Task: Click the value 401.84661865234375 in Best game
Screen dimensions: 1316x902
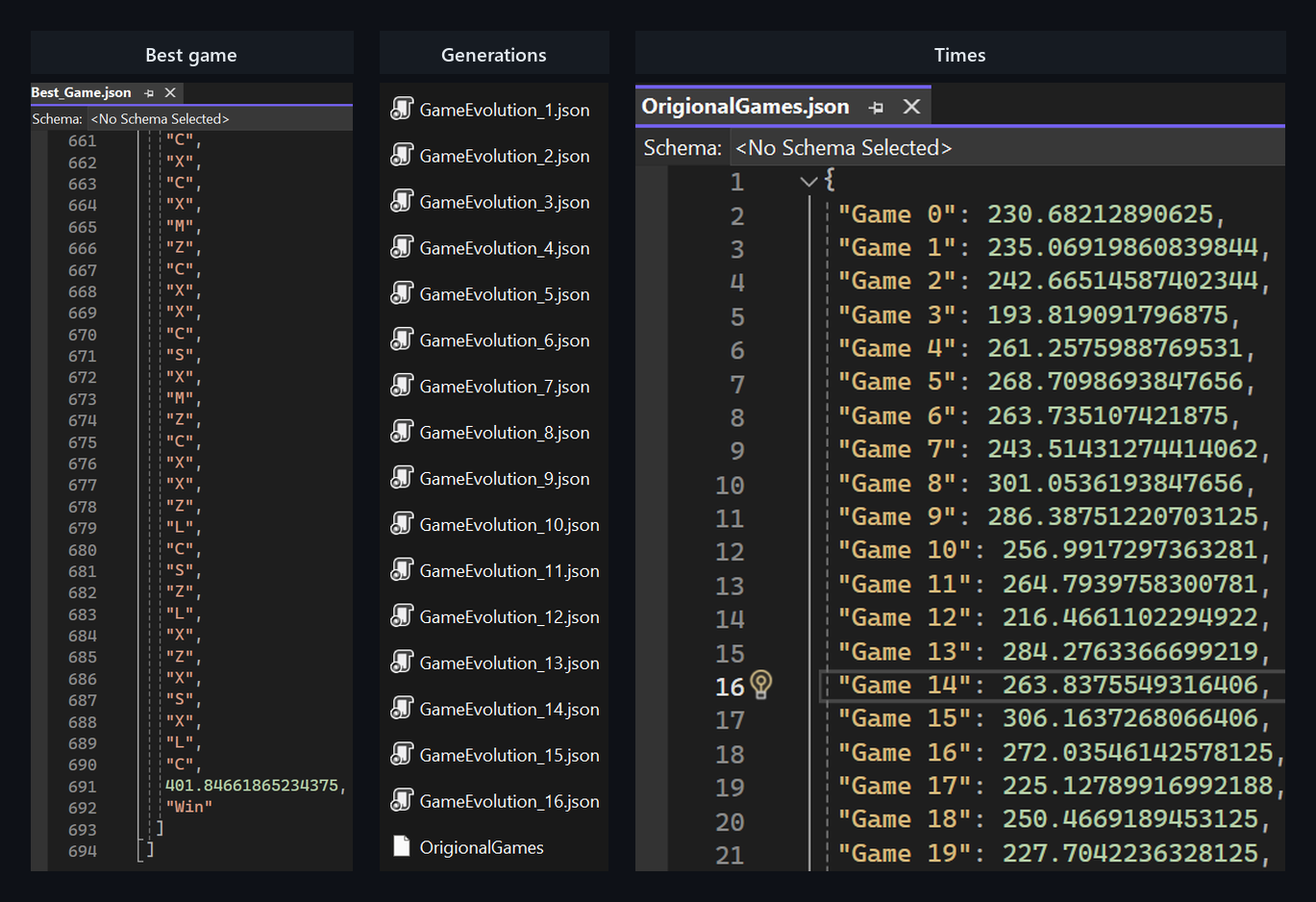Action: pyautogui.click(x=252, y=786)
